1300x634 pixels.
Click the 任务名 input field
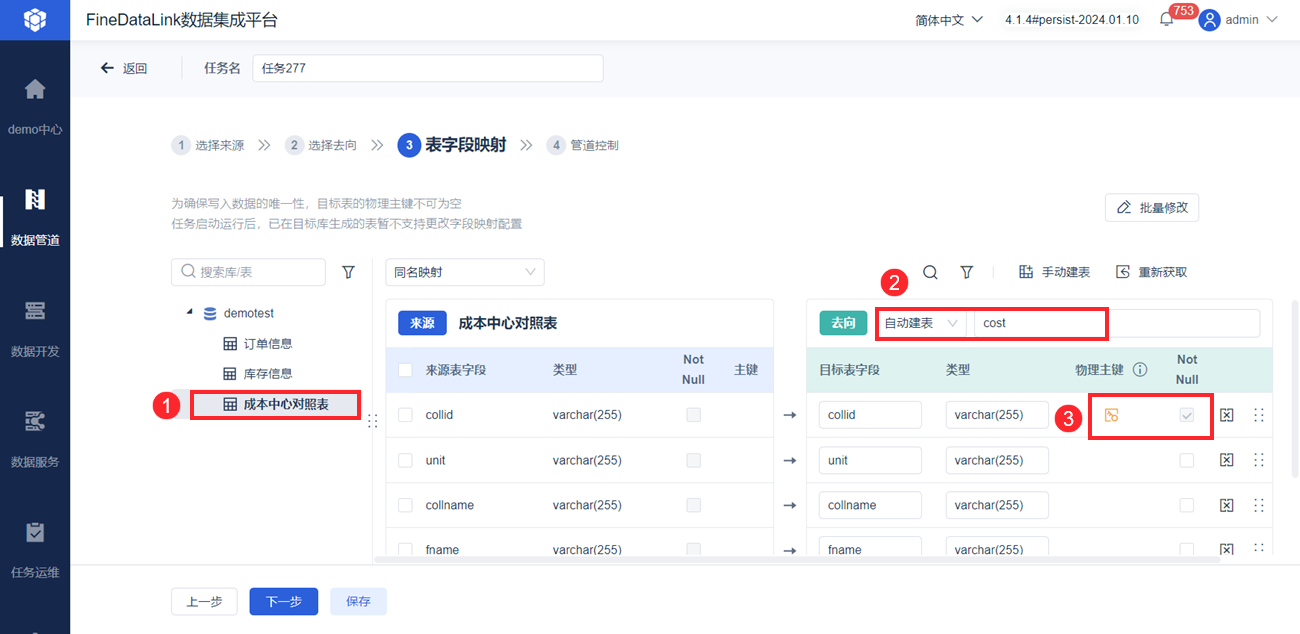coord(428,68)
